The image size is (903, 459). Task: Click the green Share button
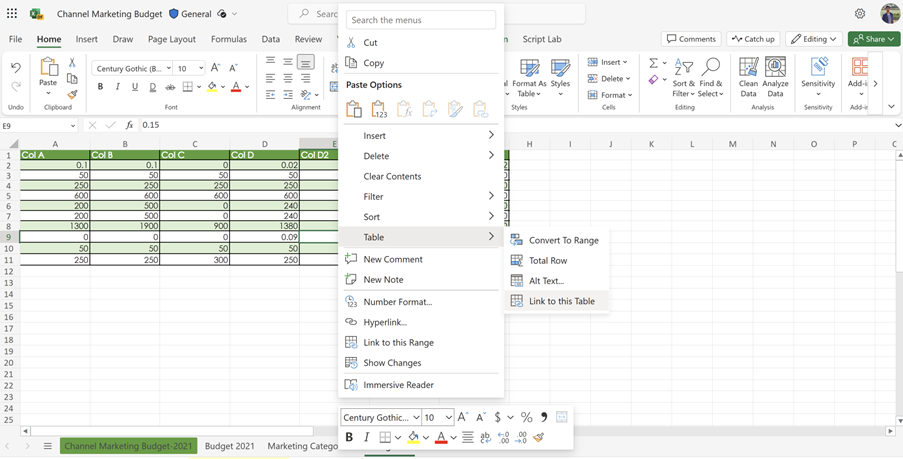[x=873, y=39]
